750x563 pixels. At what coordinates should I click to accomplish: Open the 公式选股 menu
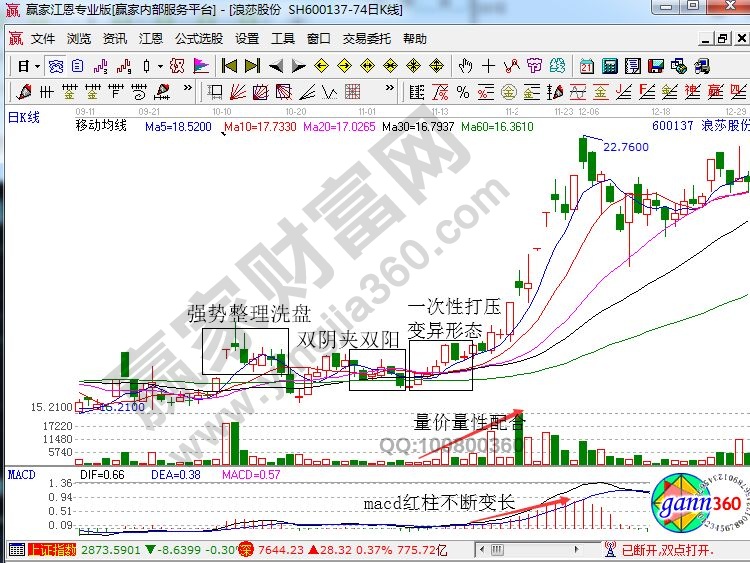[199, 39]
